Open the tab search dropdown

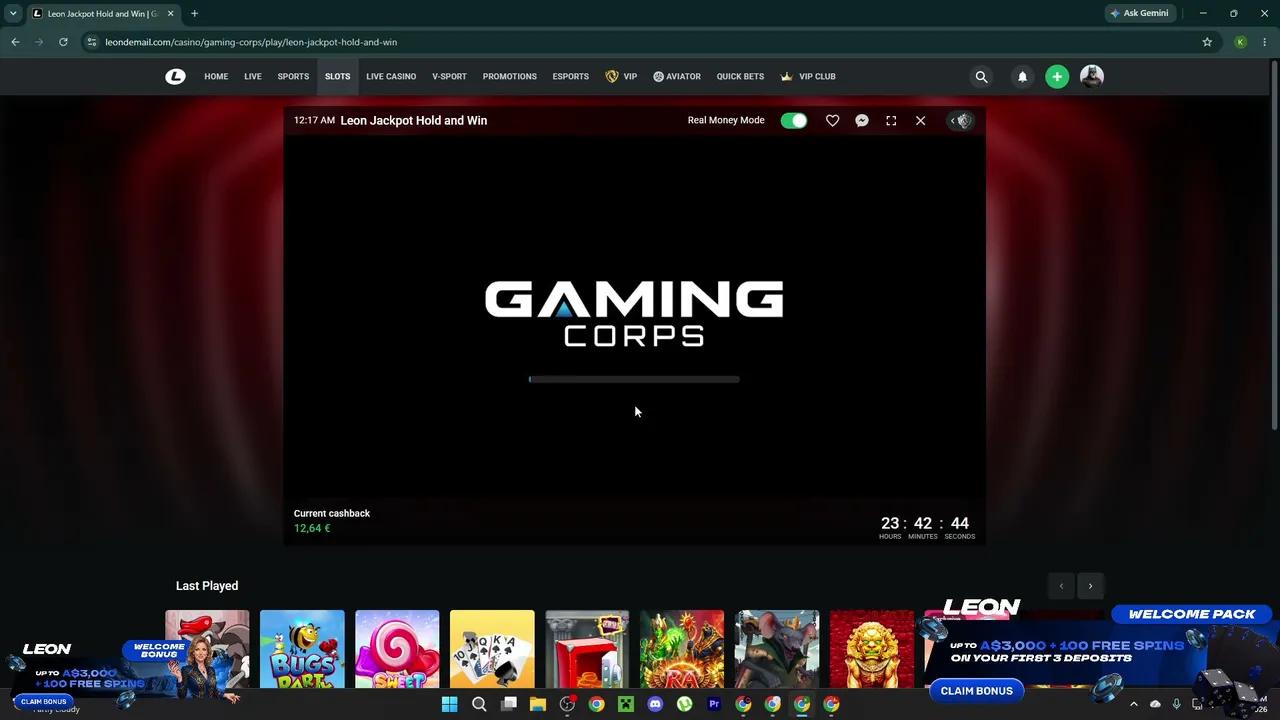point(13,13)
